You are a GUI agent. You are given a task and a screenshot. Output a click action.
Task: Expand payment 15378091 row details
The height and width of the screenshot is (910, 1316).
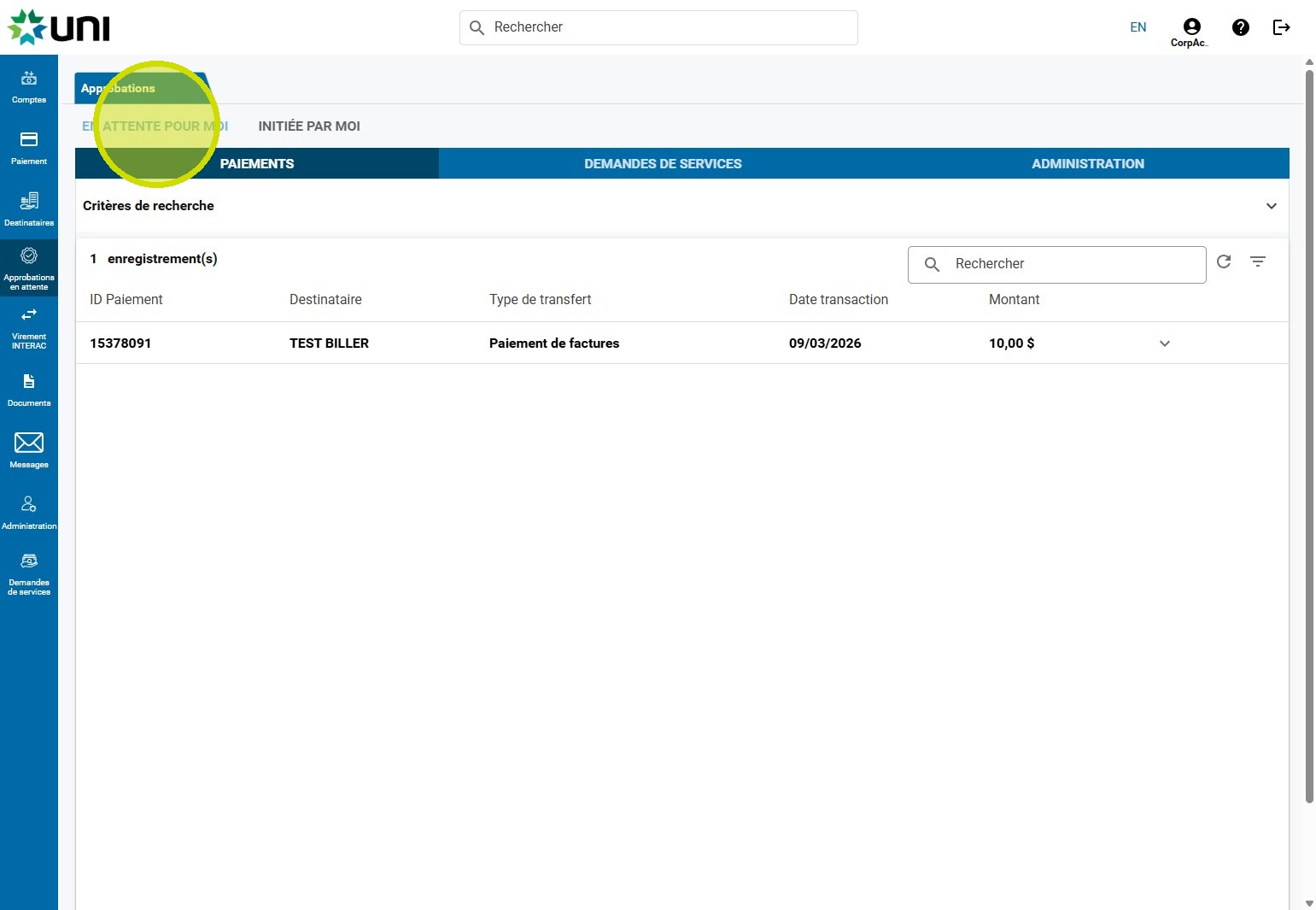pos(1165,343)
